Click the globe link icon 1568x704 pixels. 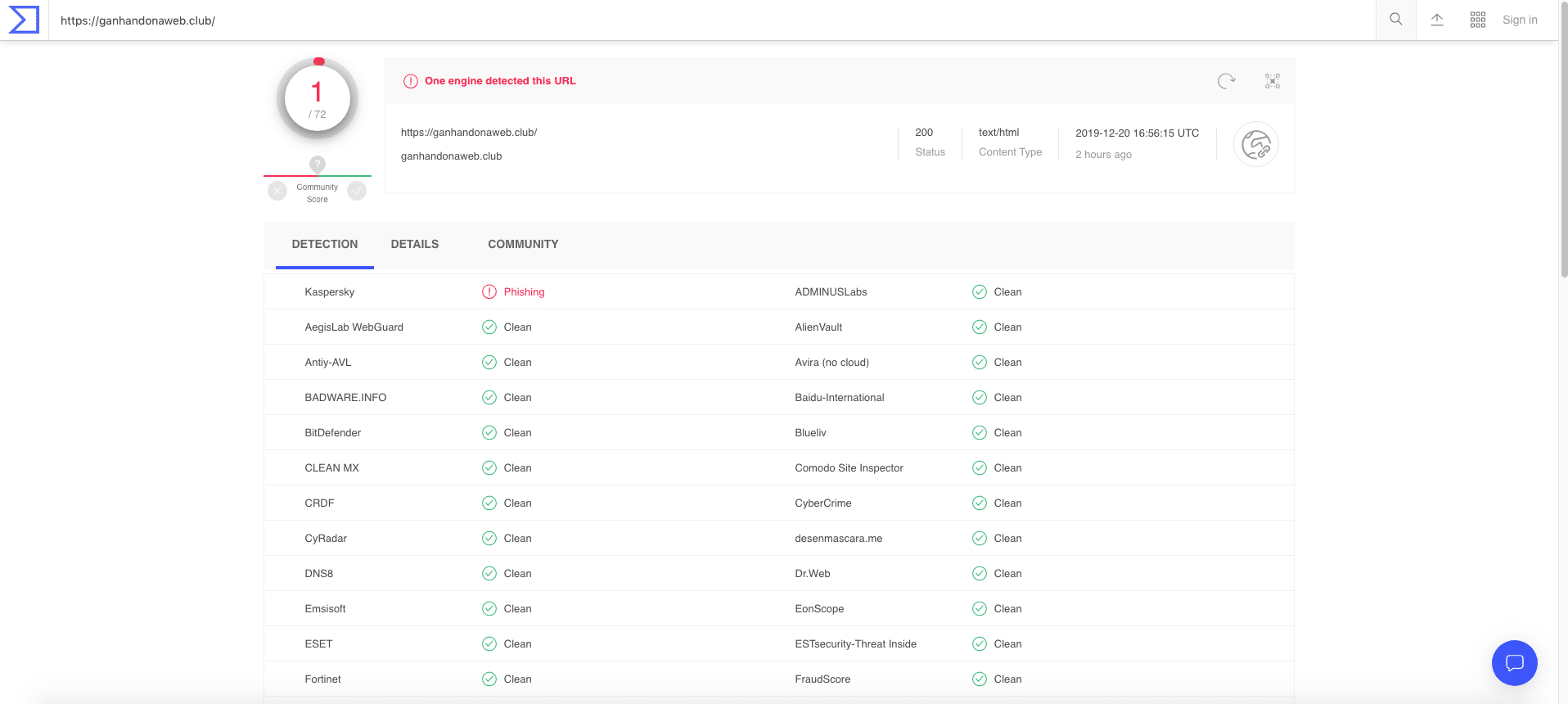[x=1256, y=145]
